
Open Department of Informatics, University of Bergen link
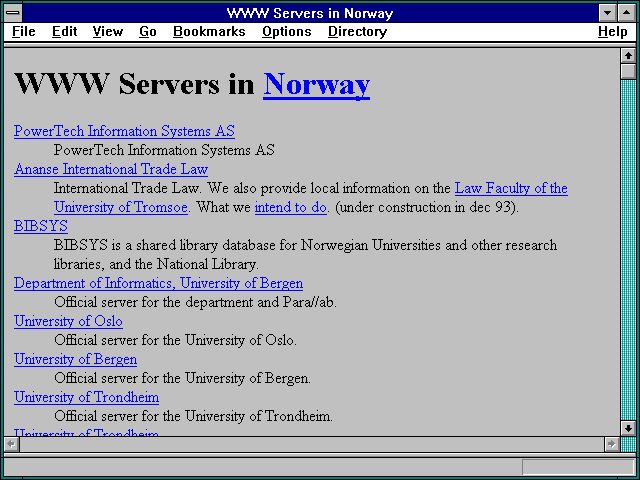158,283
